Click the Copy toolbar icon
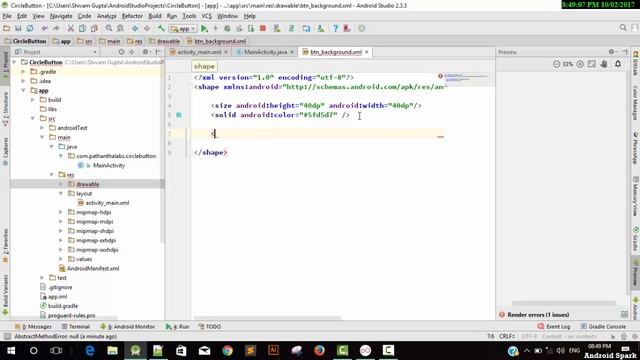Image resolution: width=640 pixels, height=360 pixels. (x=82, y=29)
